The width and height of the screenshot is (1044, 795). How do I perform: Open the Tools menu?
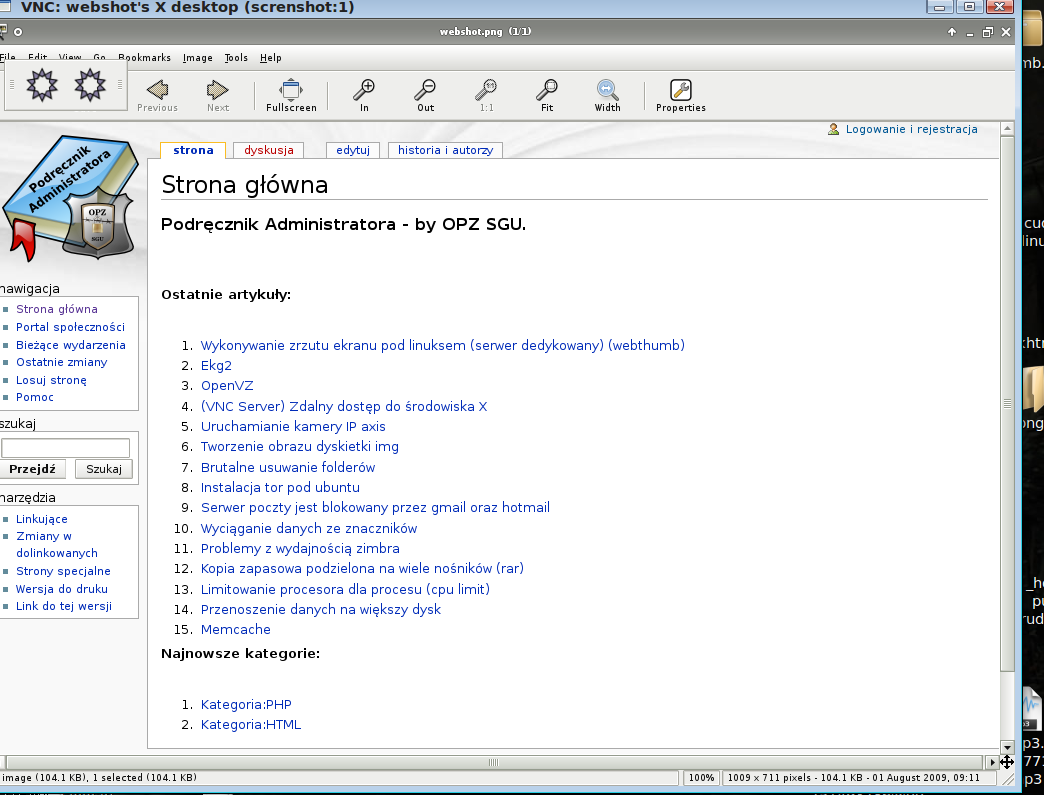236,58
